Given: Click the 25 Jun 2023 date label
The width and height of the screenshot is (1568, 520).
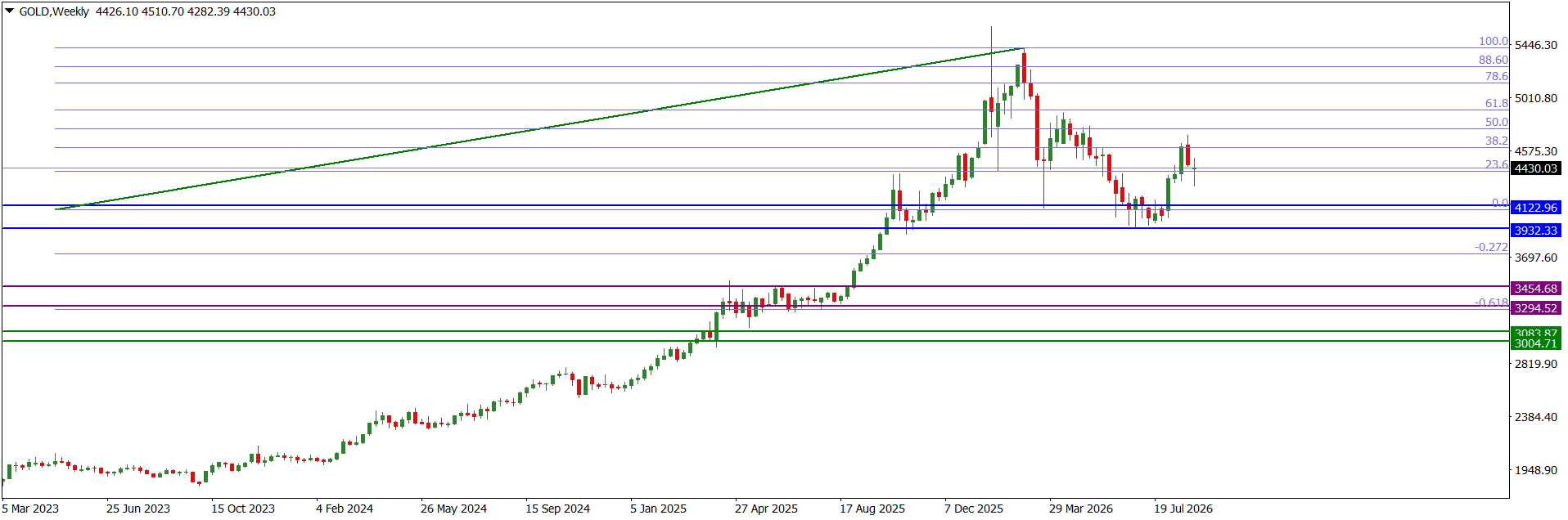Looking at the screenshot, I should click(x=138, y=509).
